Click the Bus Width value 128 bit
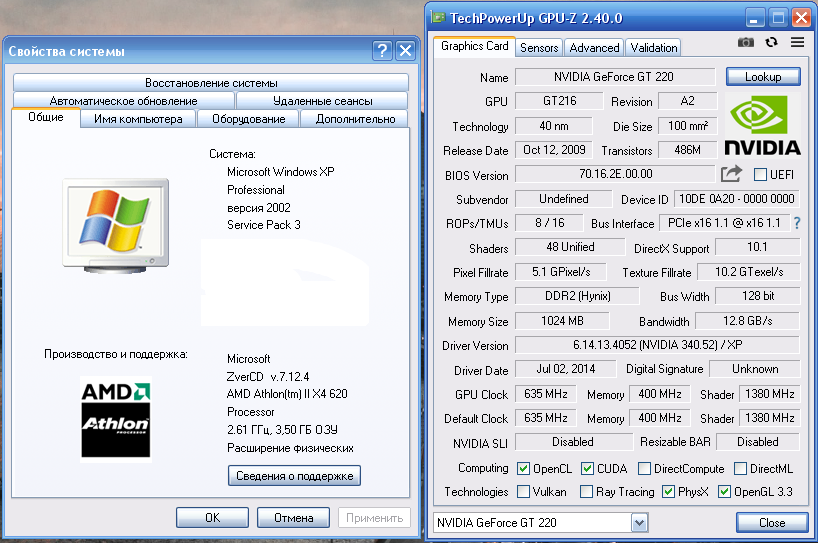 click(757, 296)
